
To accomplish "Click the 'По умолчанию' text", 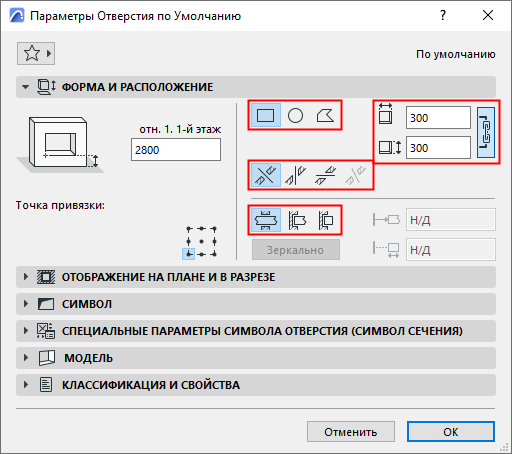I will click(x=456, y=54).
